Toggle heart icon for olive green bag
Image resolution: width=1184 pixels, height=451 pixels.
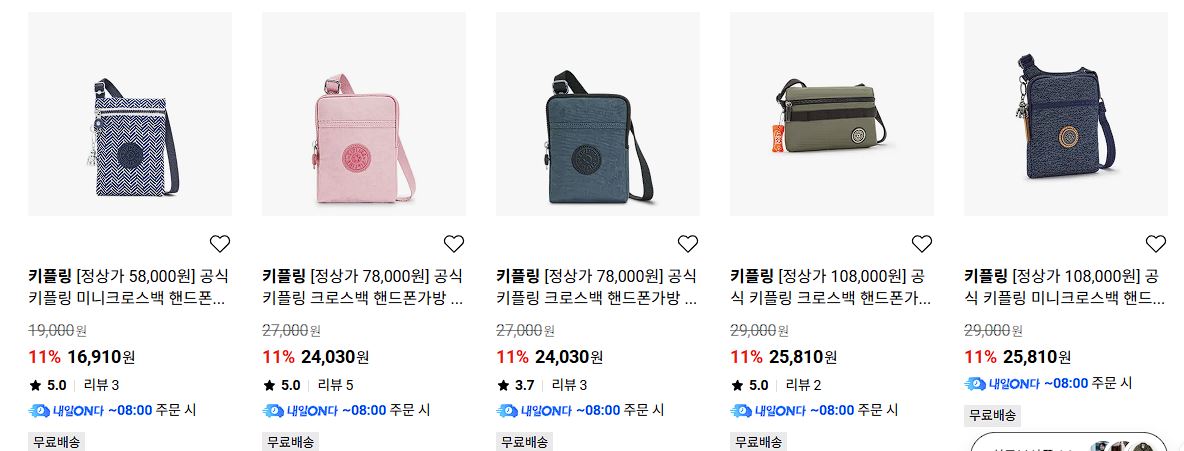pyautogui.click(x=922, y=243)
